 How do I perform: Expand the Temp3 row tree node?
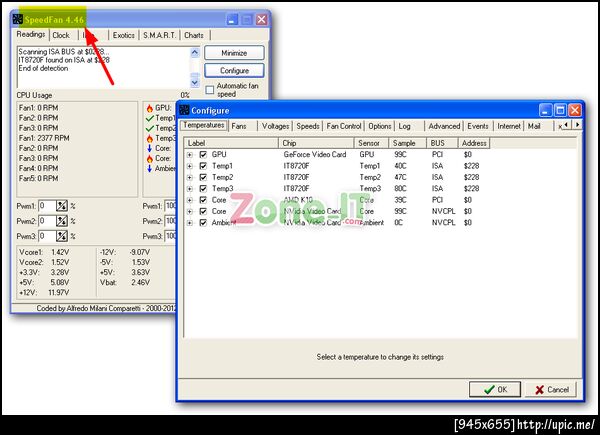pyautogui.click(x=190, y=189)
